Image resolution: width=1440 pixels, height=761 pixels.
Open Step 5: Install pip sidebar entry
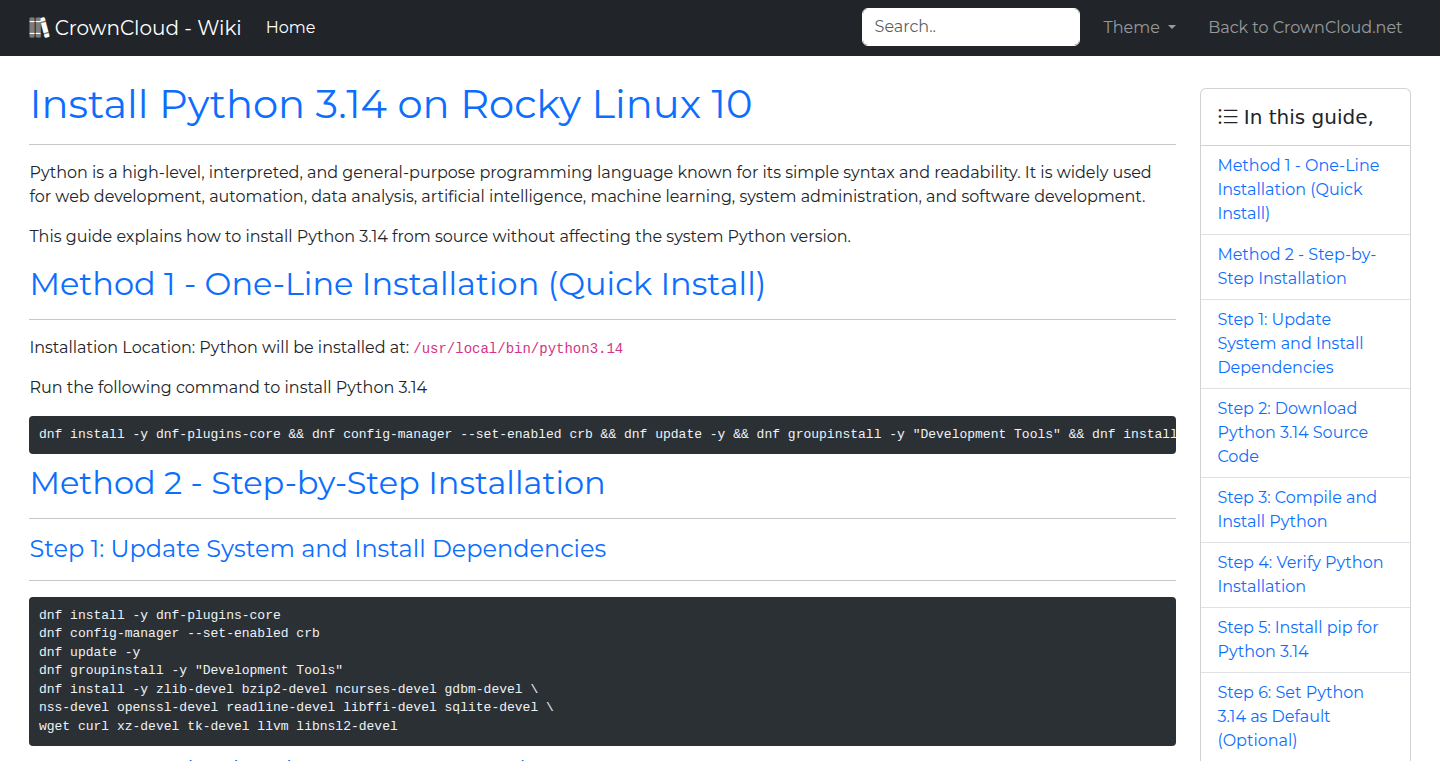coord(1305,639)
